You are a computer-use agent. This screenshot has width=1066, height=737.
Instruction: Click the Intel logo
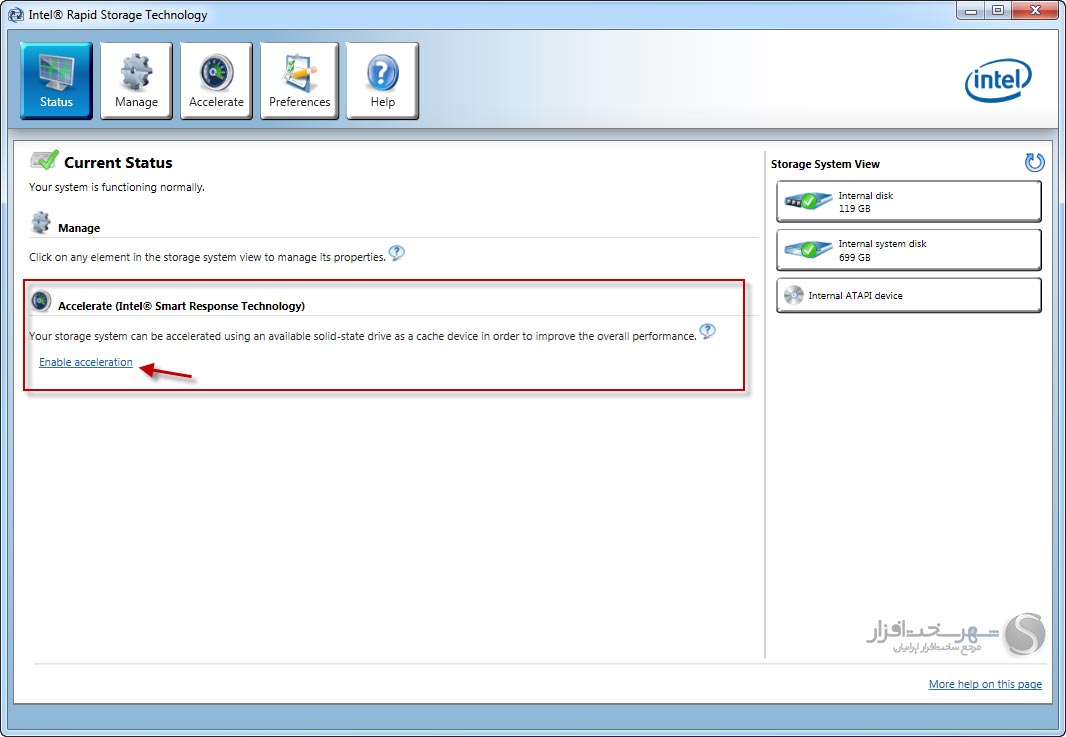point(998,80)
